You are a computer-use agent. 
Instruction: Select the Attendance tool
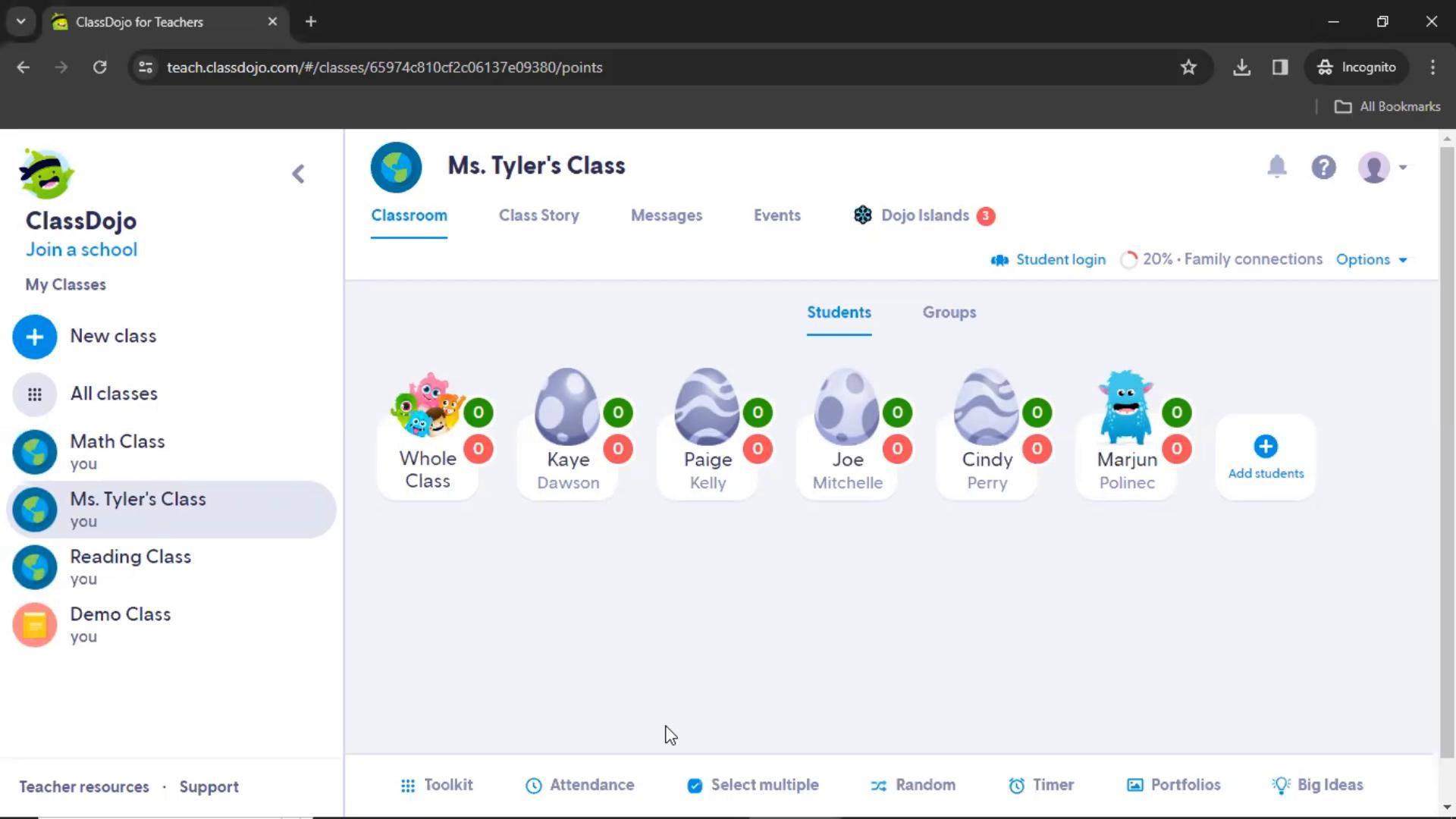(579, 784)
